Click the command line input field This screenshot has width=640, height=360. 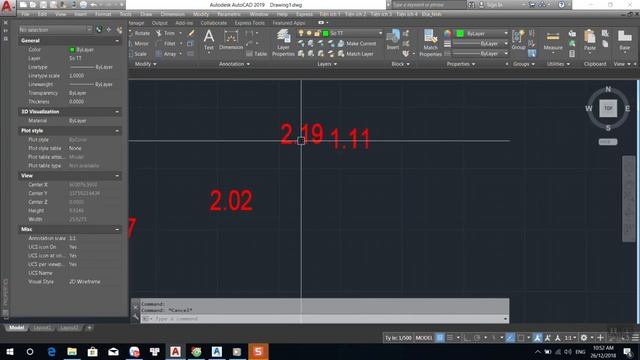324,319
